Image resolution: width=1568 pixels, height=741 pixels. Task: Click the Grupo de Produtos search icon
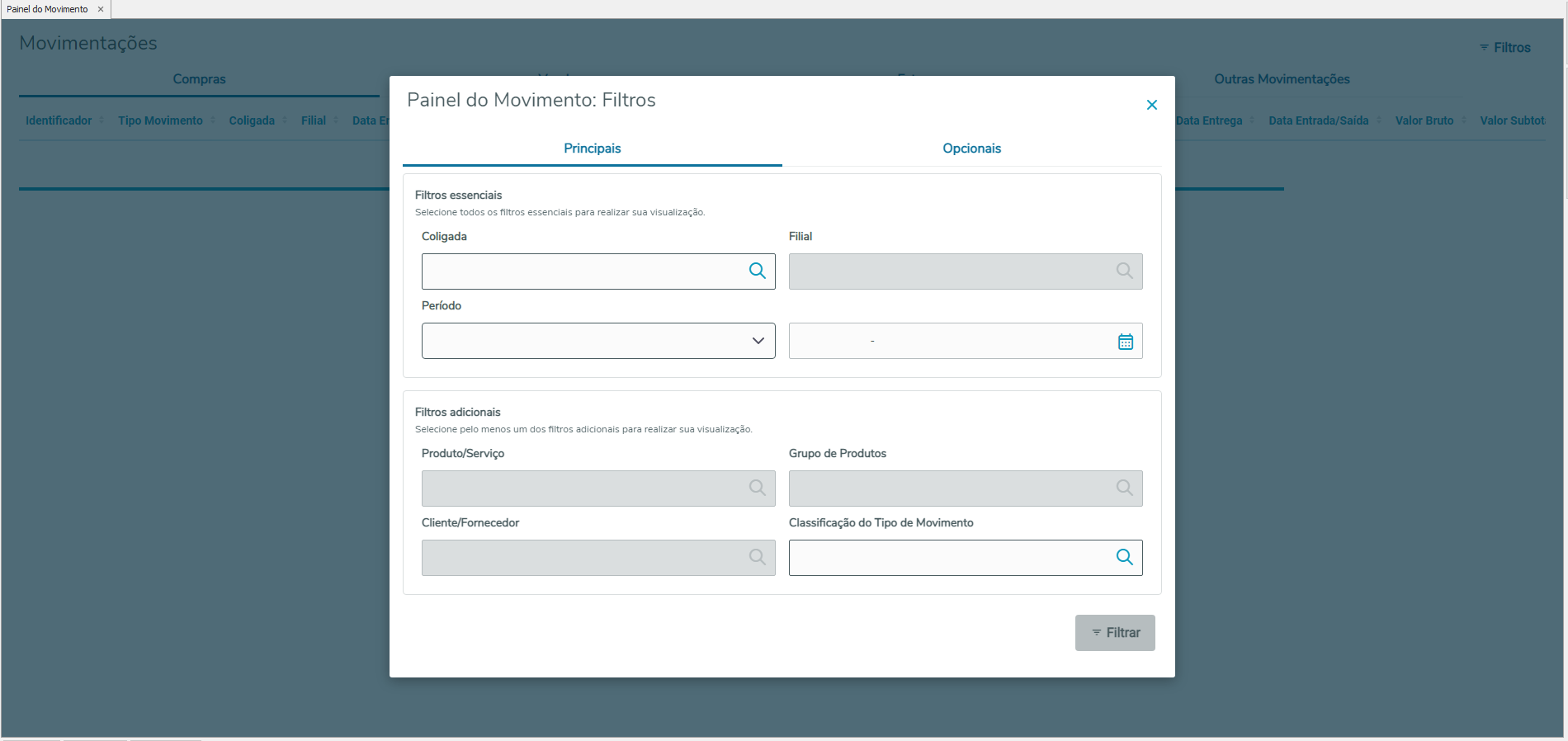click(x=1124, y=488)
